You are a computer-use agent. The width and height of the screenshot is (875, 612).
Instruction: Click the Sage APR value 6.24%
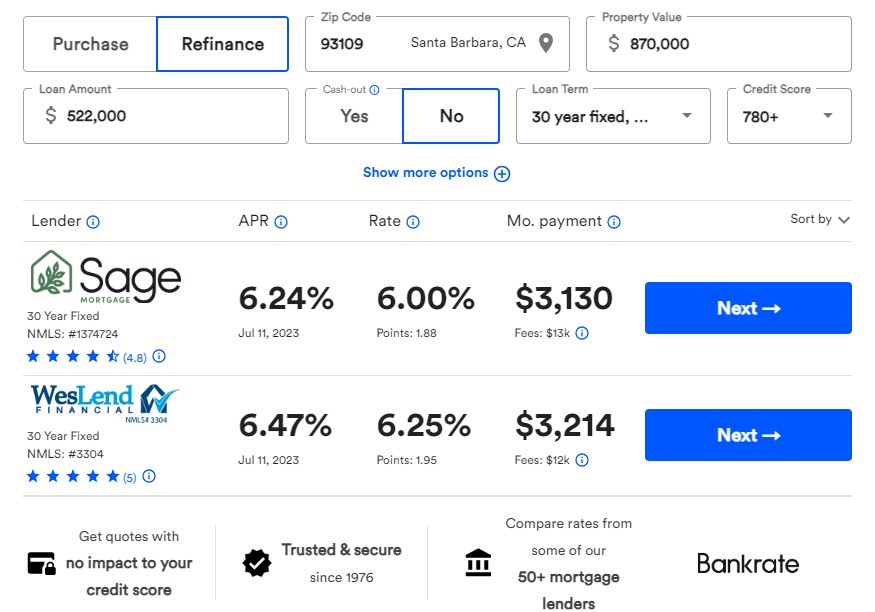286,298
